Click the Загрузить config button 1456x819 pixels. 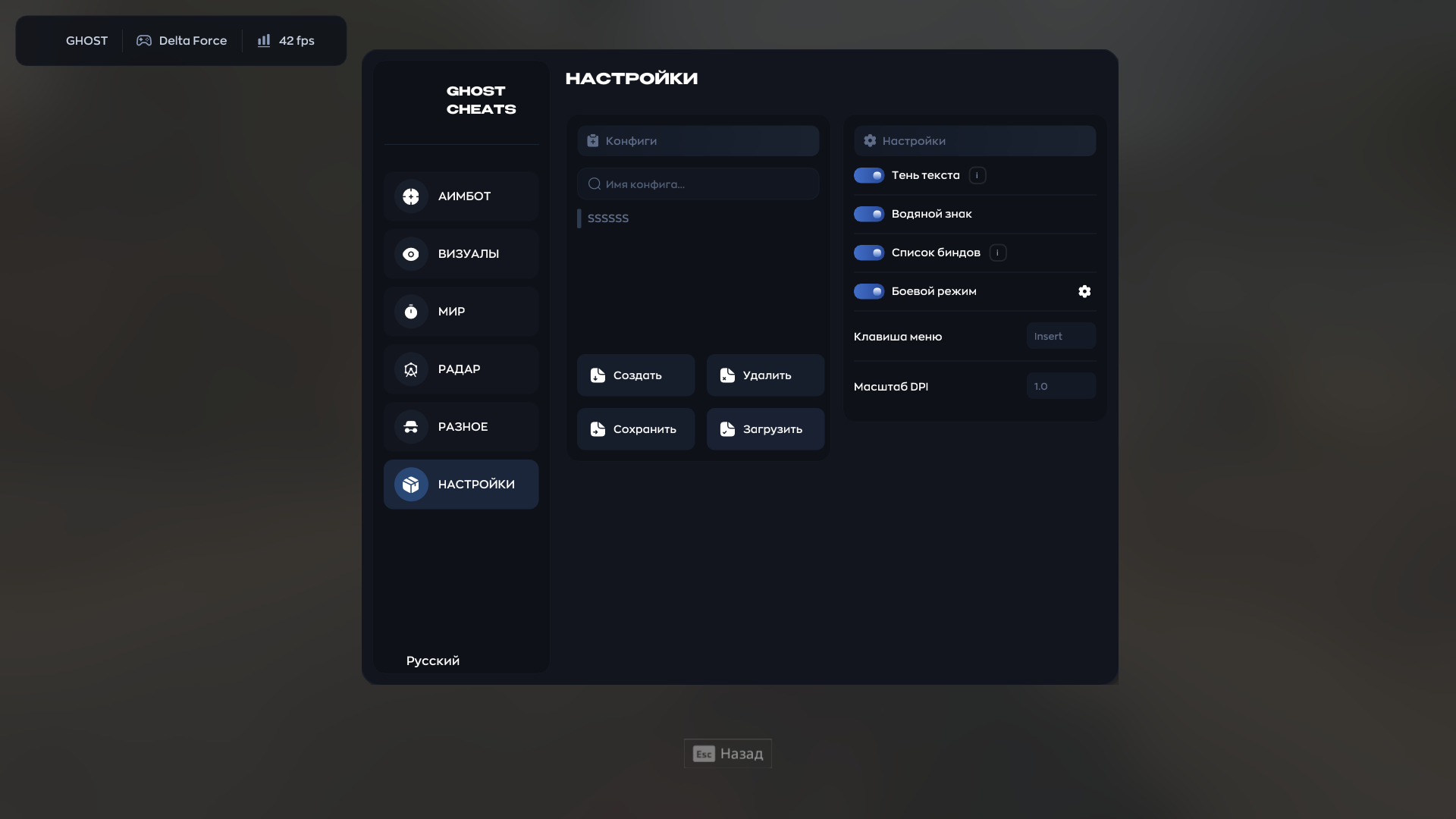765,429
